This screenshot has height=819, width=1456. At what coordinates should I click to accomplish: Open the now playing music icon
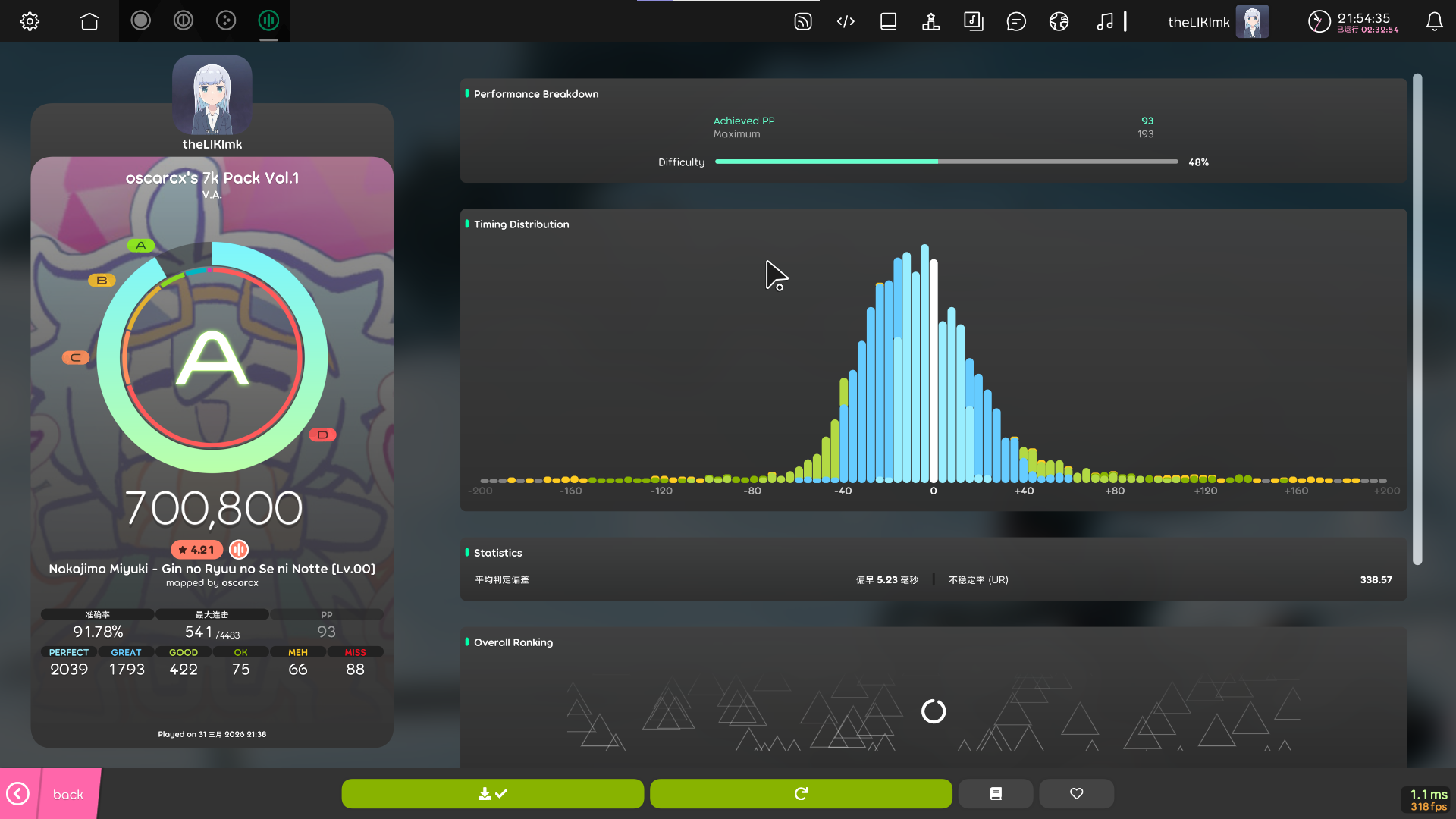point(1105,21)
